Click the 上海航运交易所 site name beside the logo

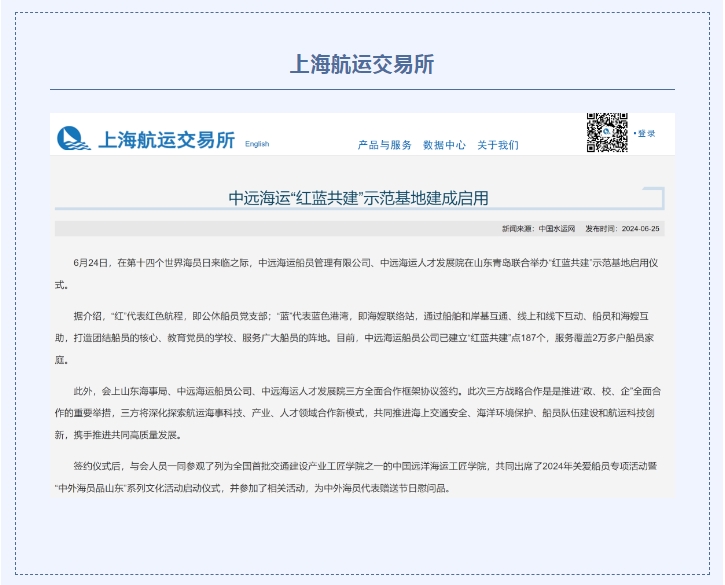point(165,140)
